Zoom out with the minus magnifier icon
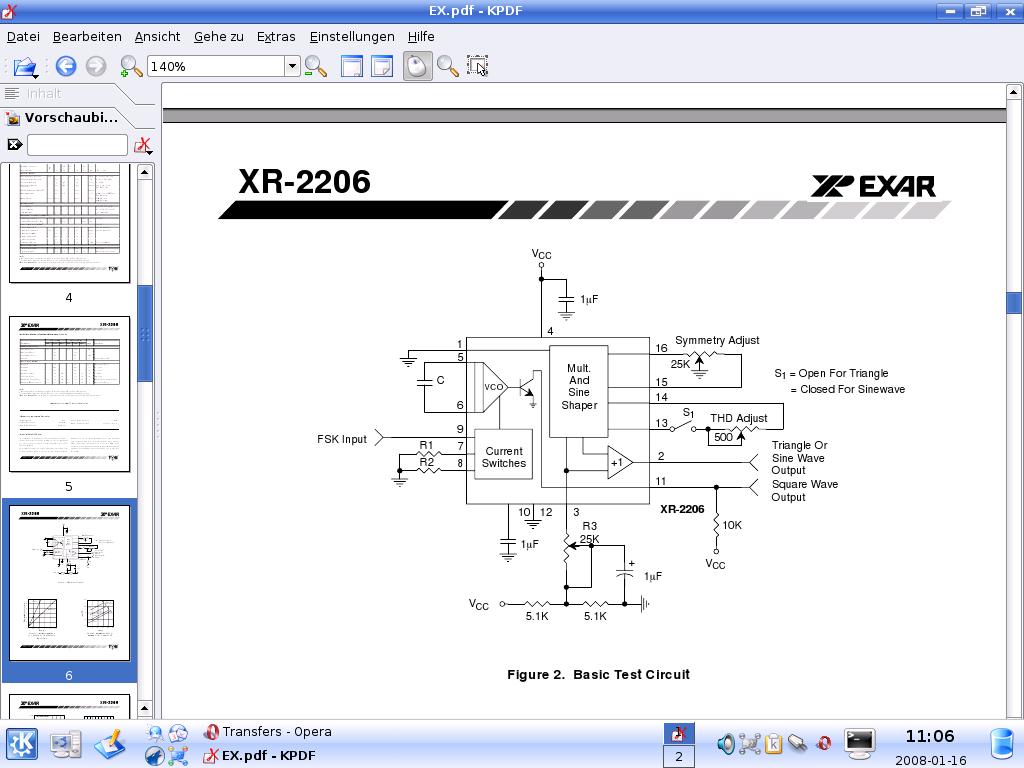 [315, 67]
